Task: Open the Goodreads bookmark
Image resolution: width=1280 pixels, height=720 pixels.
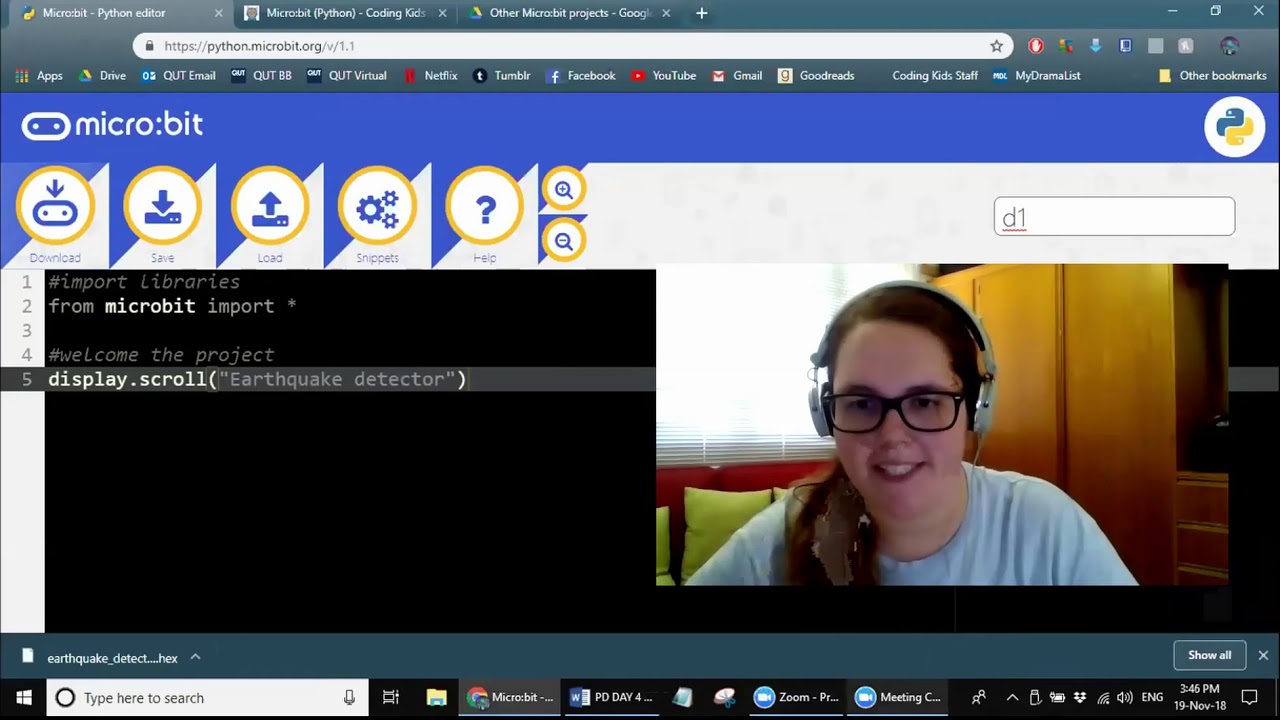Action: pyautogui.click(x=816, y=75)
